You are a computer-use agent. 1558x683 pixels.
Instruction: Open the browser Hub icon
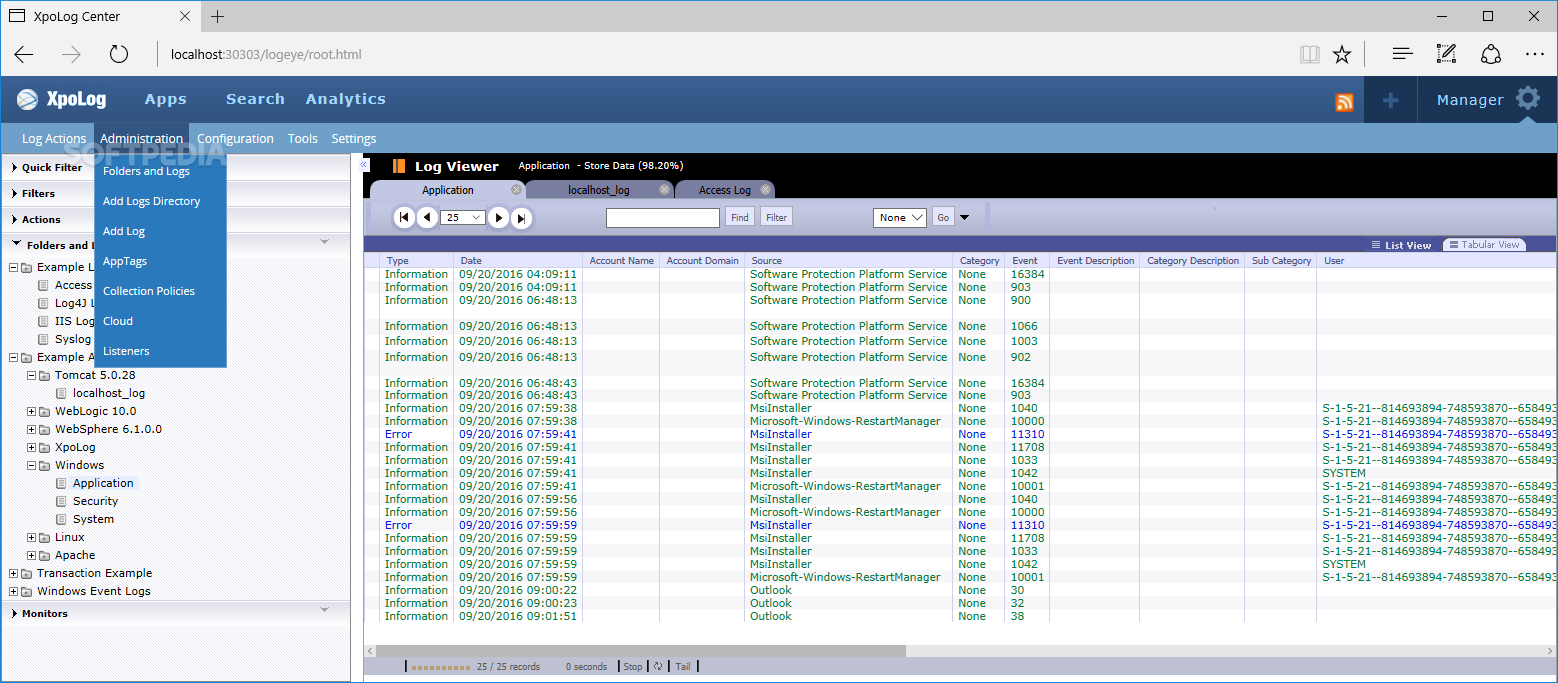[1402, 54]
